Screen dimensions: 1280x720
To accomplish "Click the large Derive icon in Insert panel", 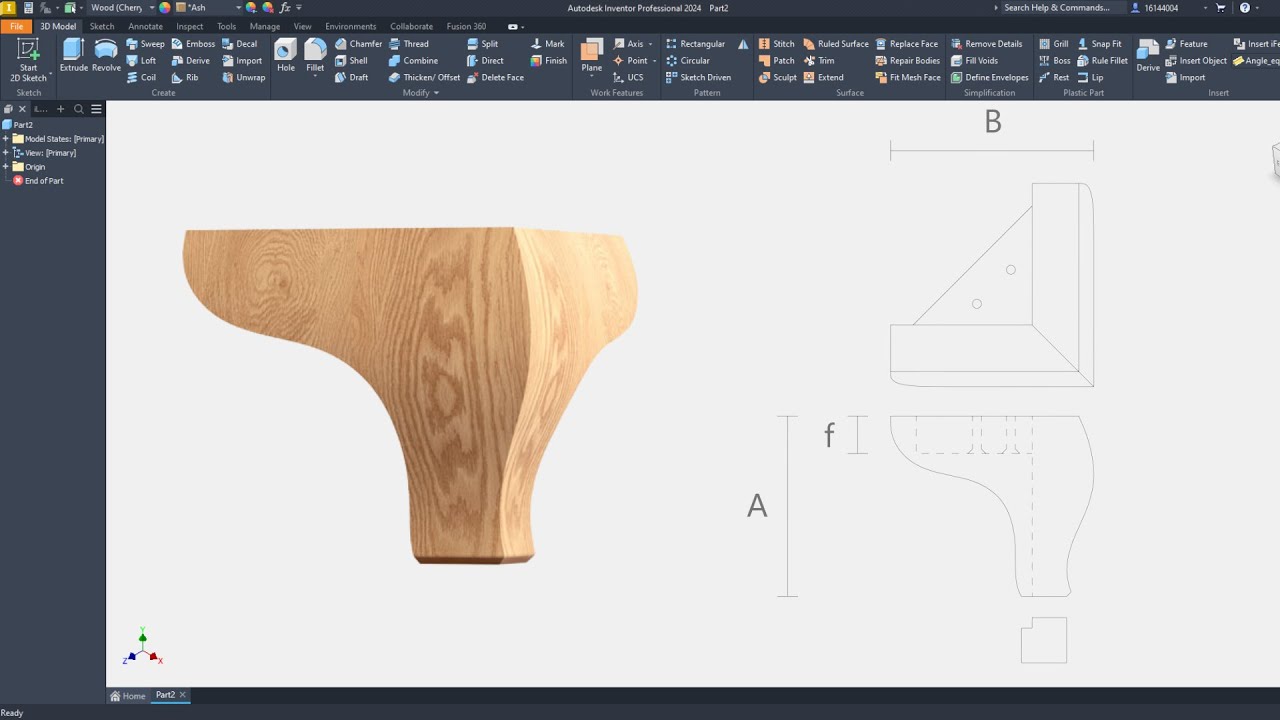I will pos(1148,56).
